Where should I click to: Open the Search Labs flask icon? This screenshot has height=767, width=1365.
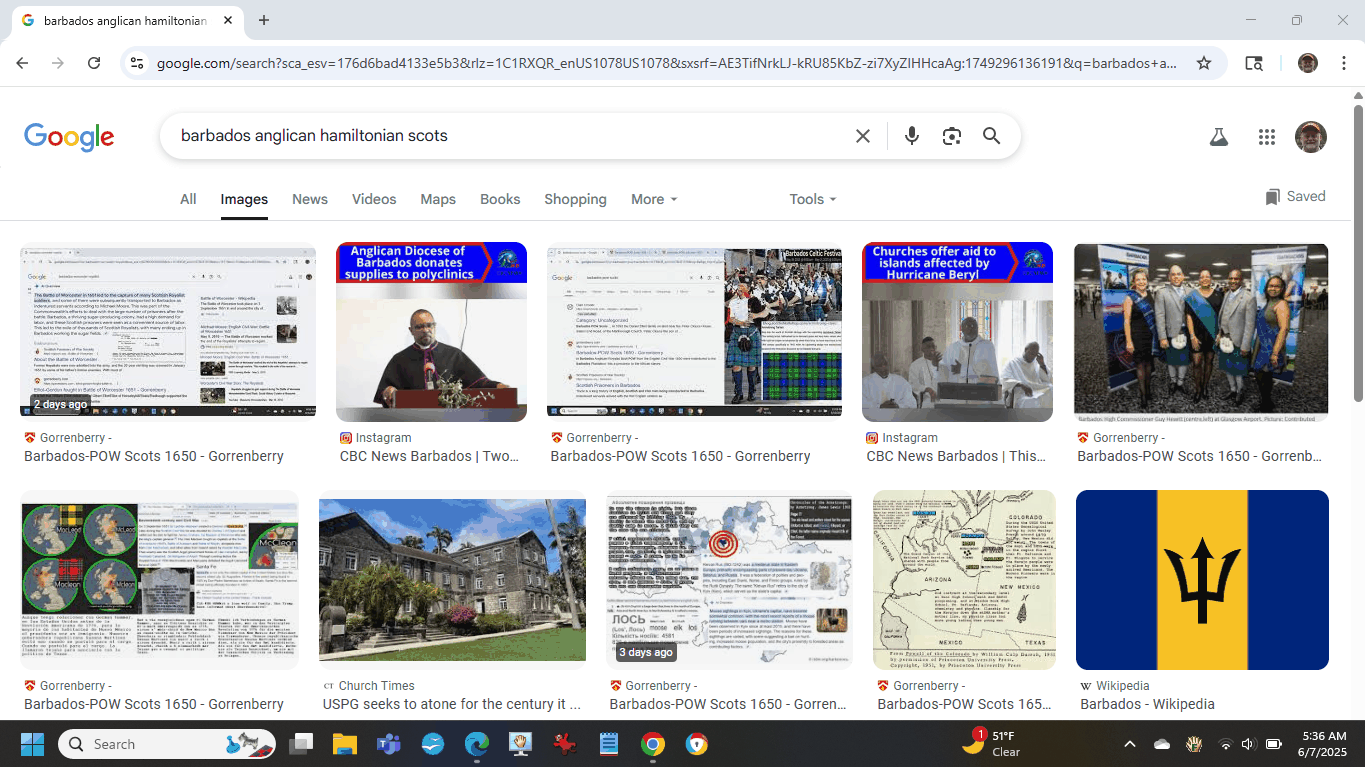pos(1218,137)
